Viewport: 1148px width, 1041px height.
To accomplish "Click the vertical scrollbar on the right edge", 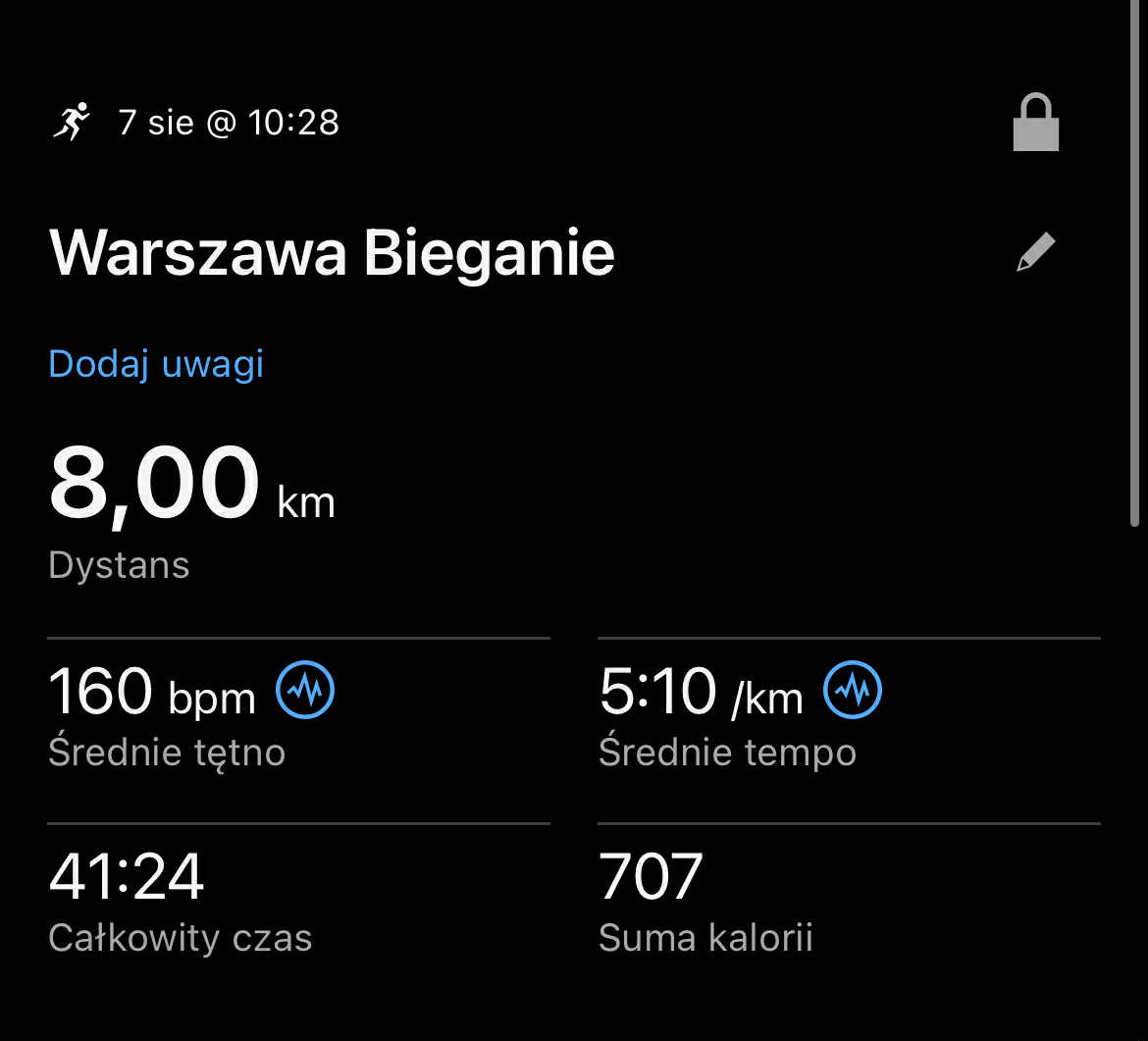I will tap(1135, 265).
